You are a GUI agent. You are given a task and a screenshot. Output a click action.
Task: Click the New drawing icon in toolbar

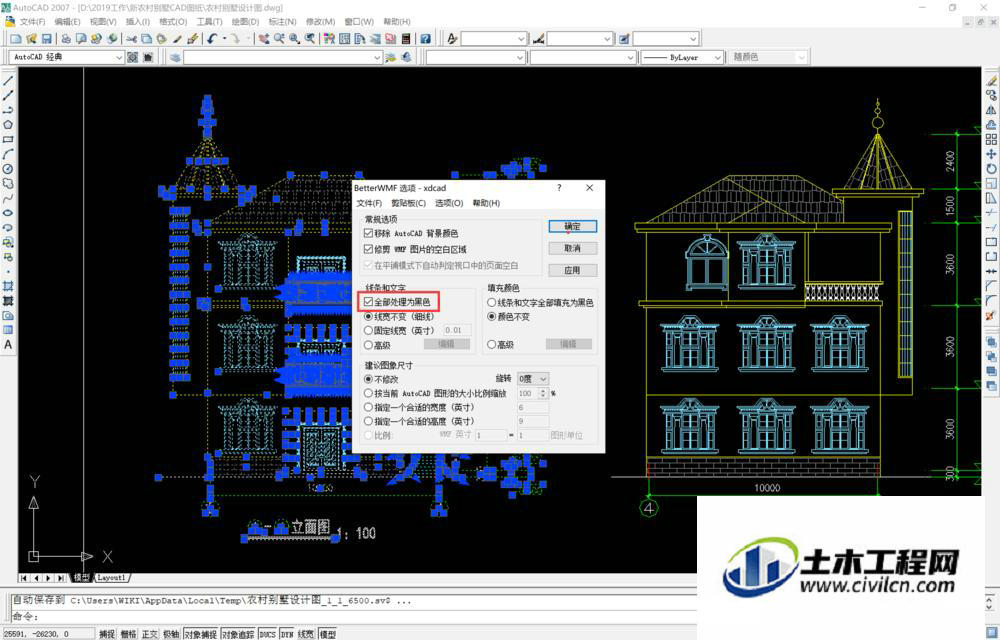pyautogui.click(x=16, y=39)
